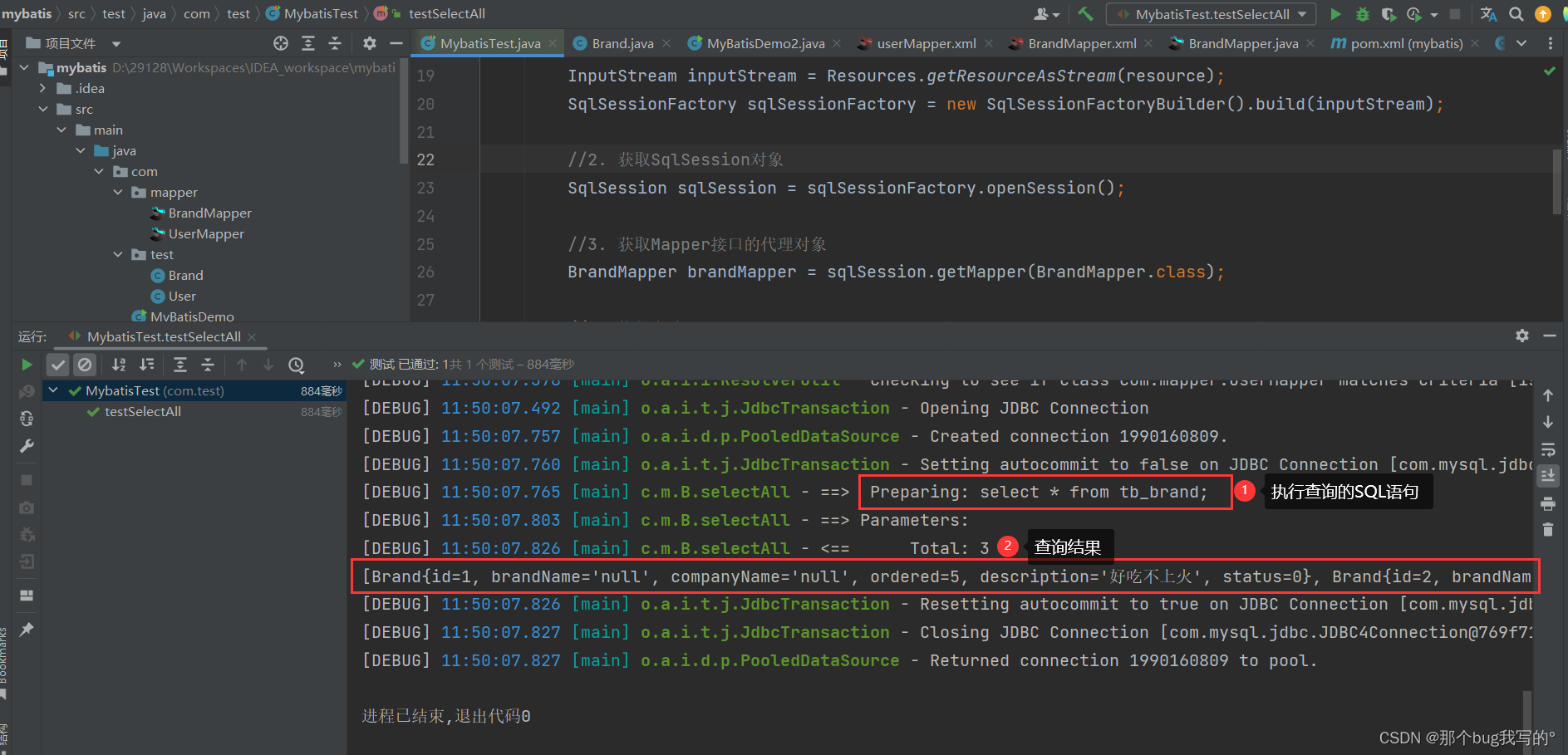The width and height of the screenshot is (1568, 755).
Task: Show hidden editor tabs dropdown arrow
Action: [1521, 43]
